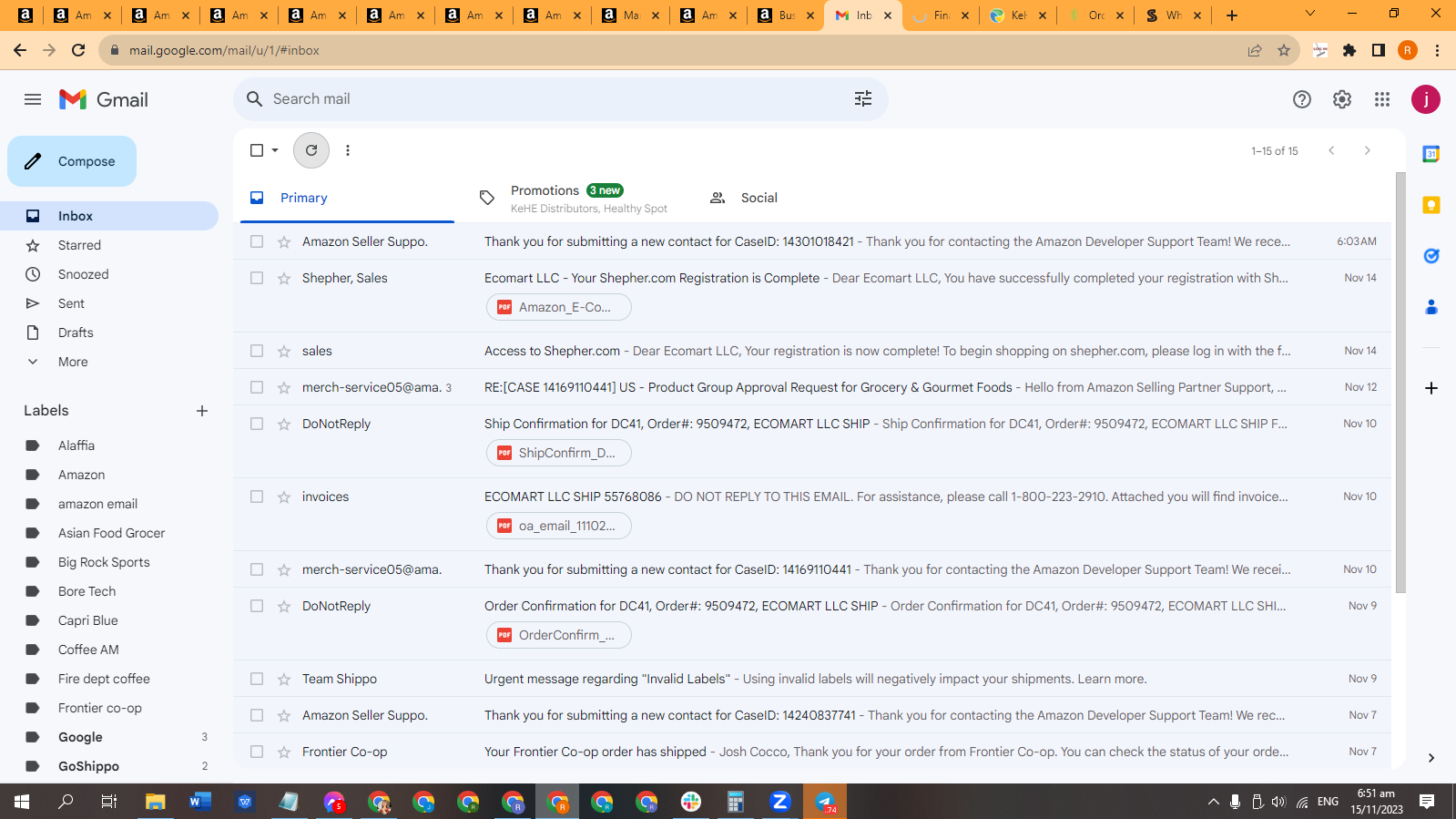The height and width of the screenshot is (819, 1456).
Task: Tick the Team Shippo email checkbox
Action: (257, 679)
